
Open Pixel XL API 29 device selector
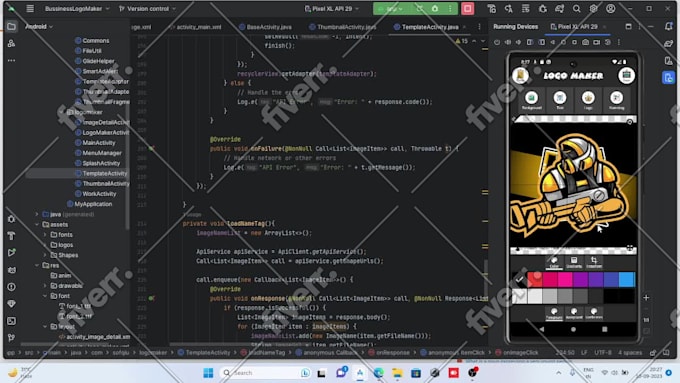tap(332, 9)
